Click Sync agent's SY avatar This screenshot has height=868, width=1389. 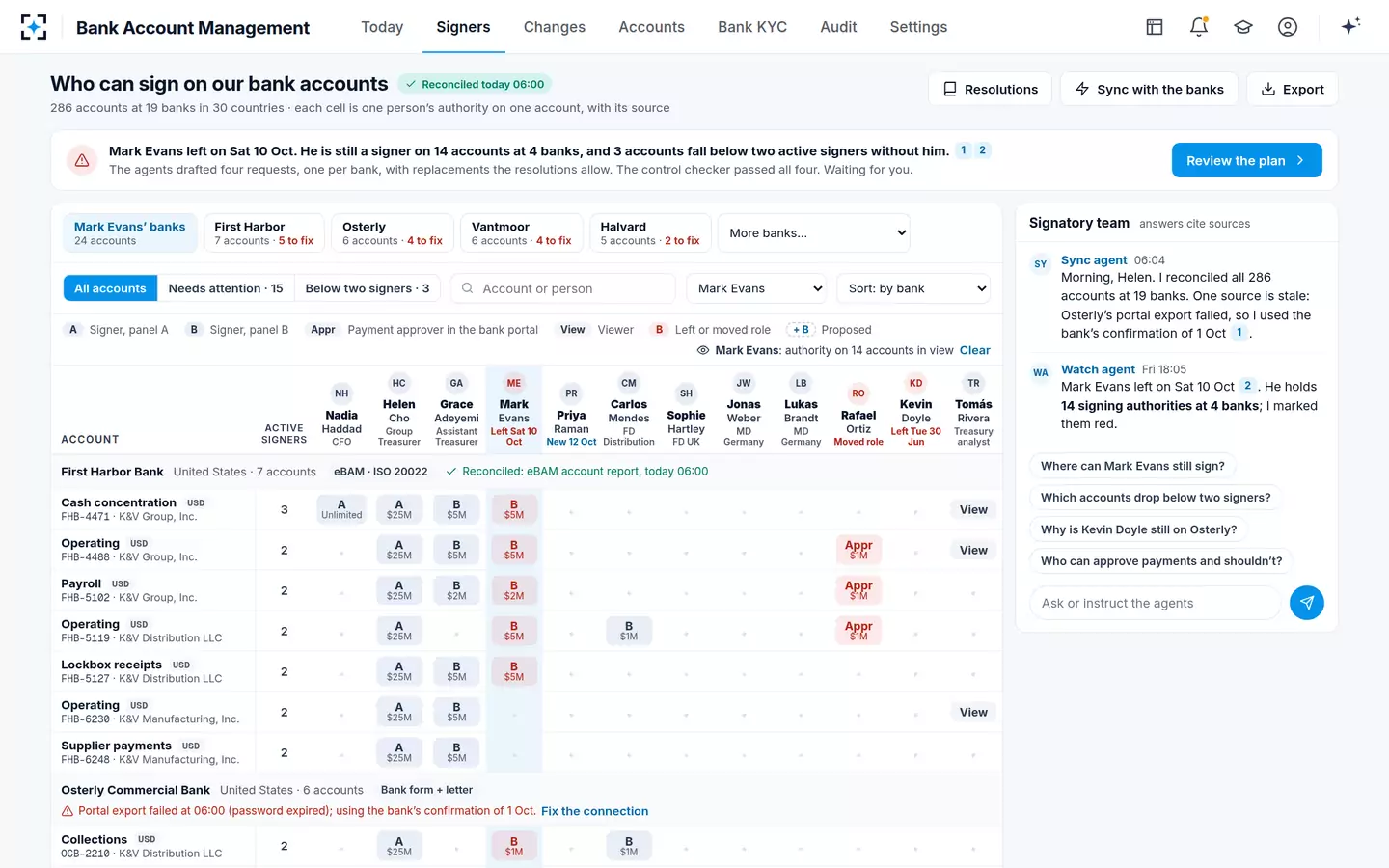1041,264
